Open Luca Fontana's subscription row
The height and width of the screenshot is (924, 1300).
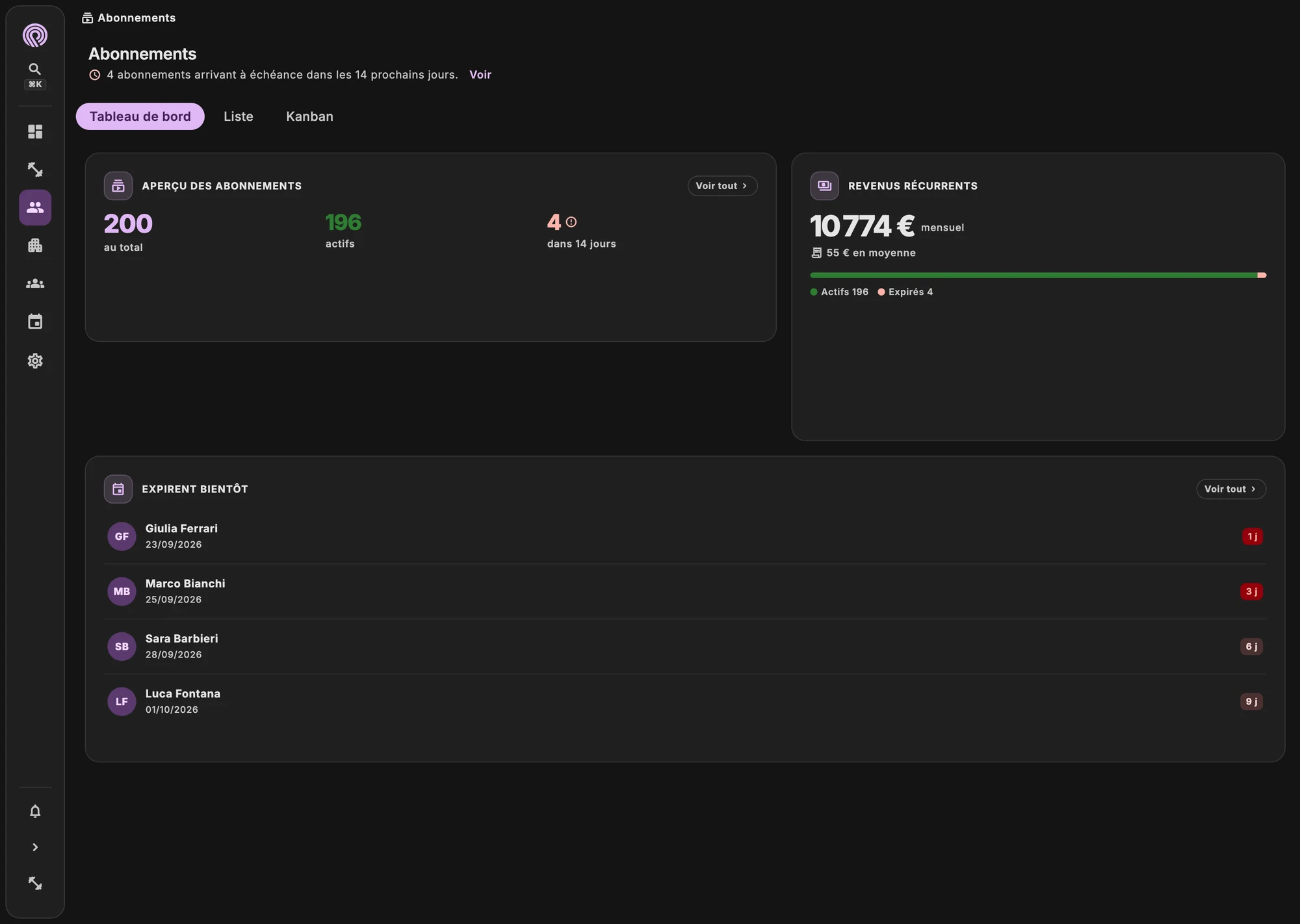click(x=685, y=702)
